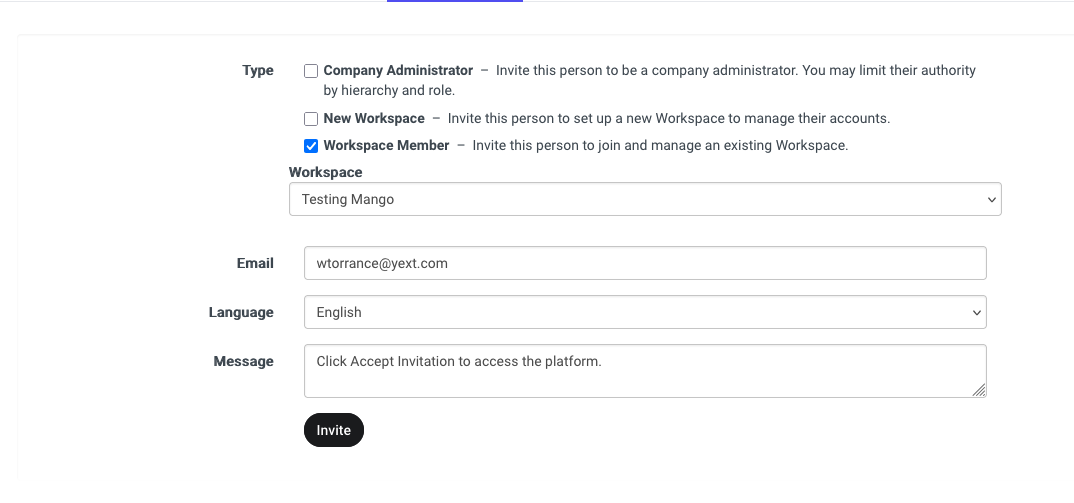Focus the Email field containing wtorrance@yext.com
The image size is (1074, 503).
pyautogui.click(x=645, y=263)
